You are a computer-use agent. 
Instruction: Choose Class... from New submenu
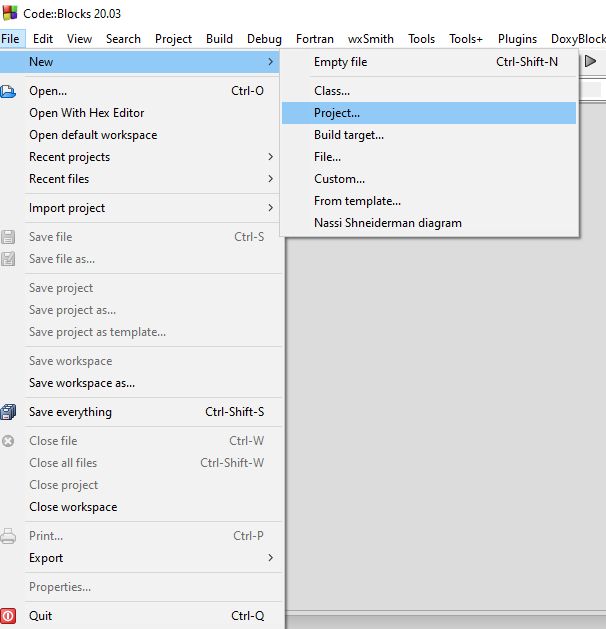[429, 91]
